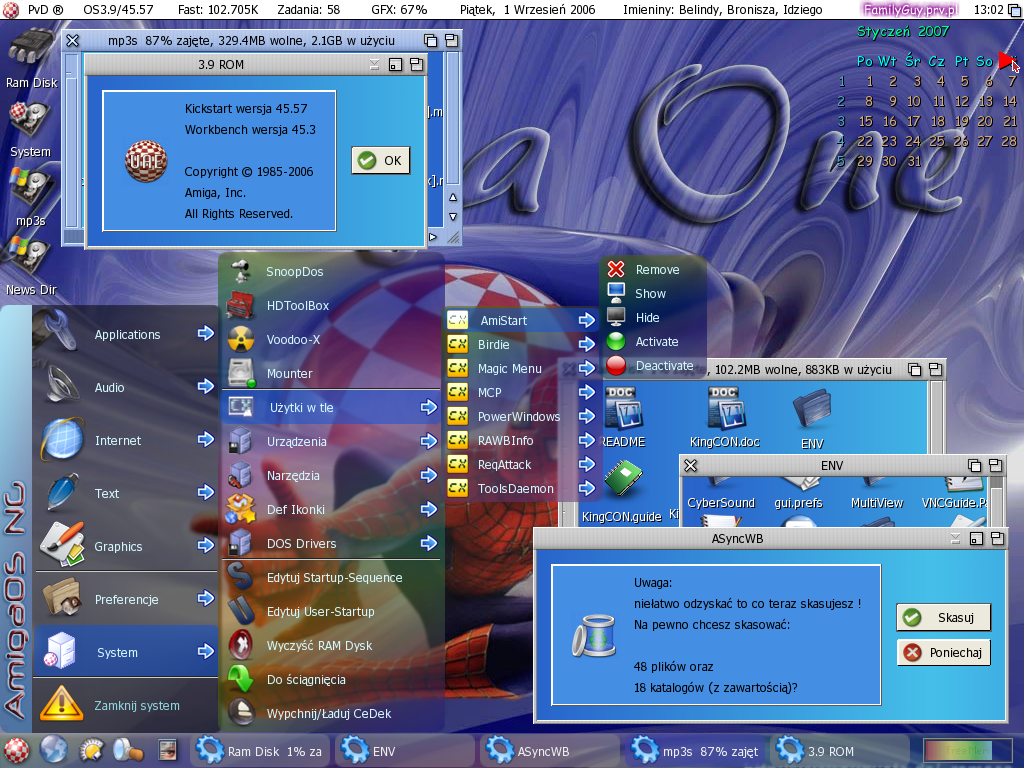Select Wypchnij/Ładuj CeDek entry

pyautogui.click(x=332, y=713)
